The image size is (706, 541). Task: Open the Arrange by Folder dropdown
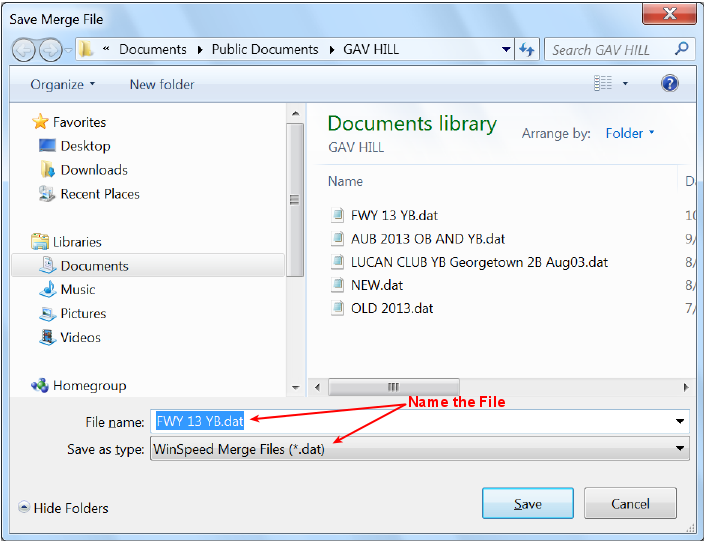coord(629,133)
